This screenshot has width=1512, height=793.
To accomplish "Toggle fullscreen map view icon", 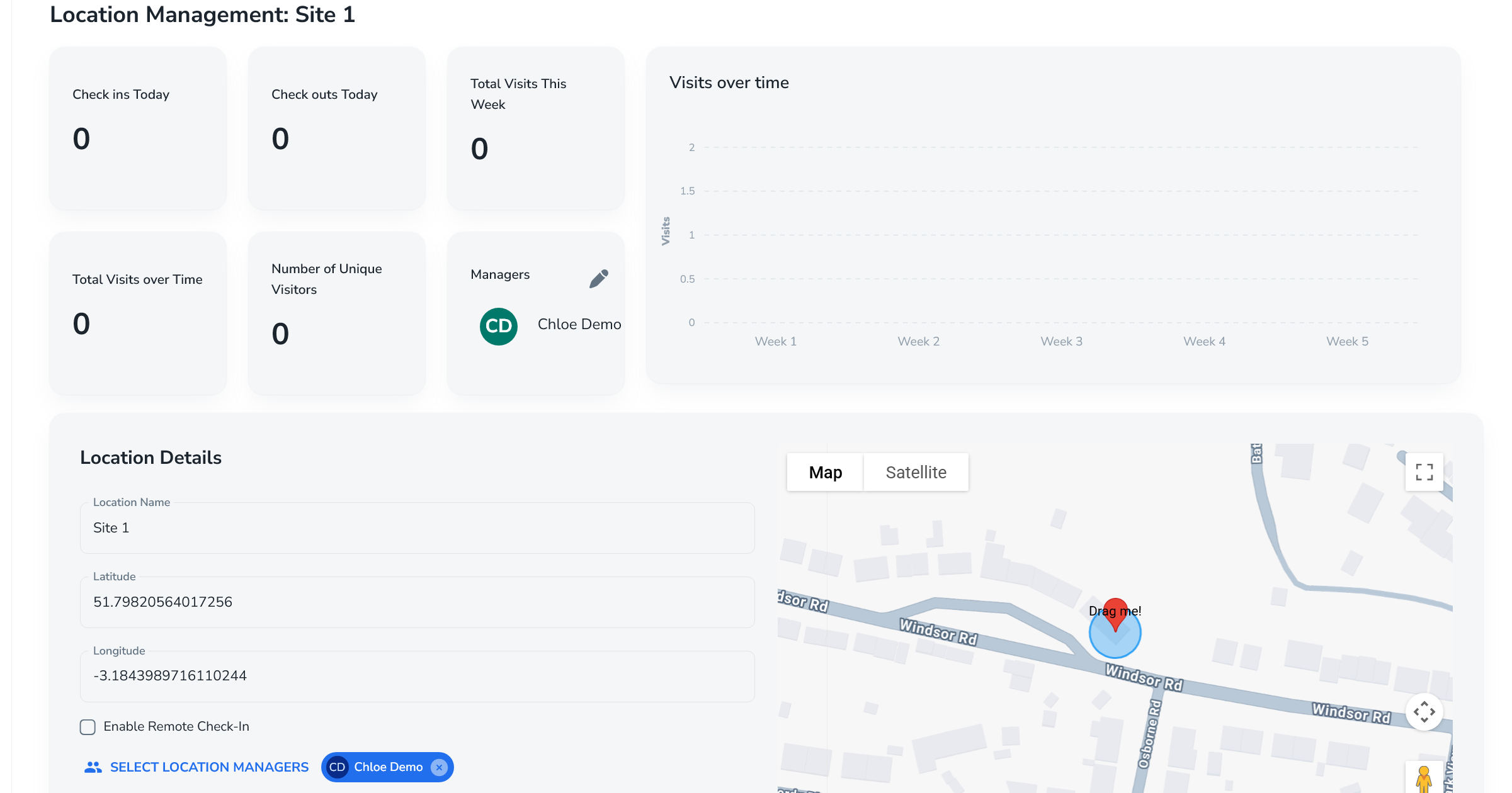I will pyautogui.click(x=1424, y=472).
